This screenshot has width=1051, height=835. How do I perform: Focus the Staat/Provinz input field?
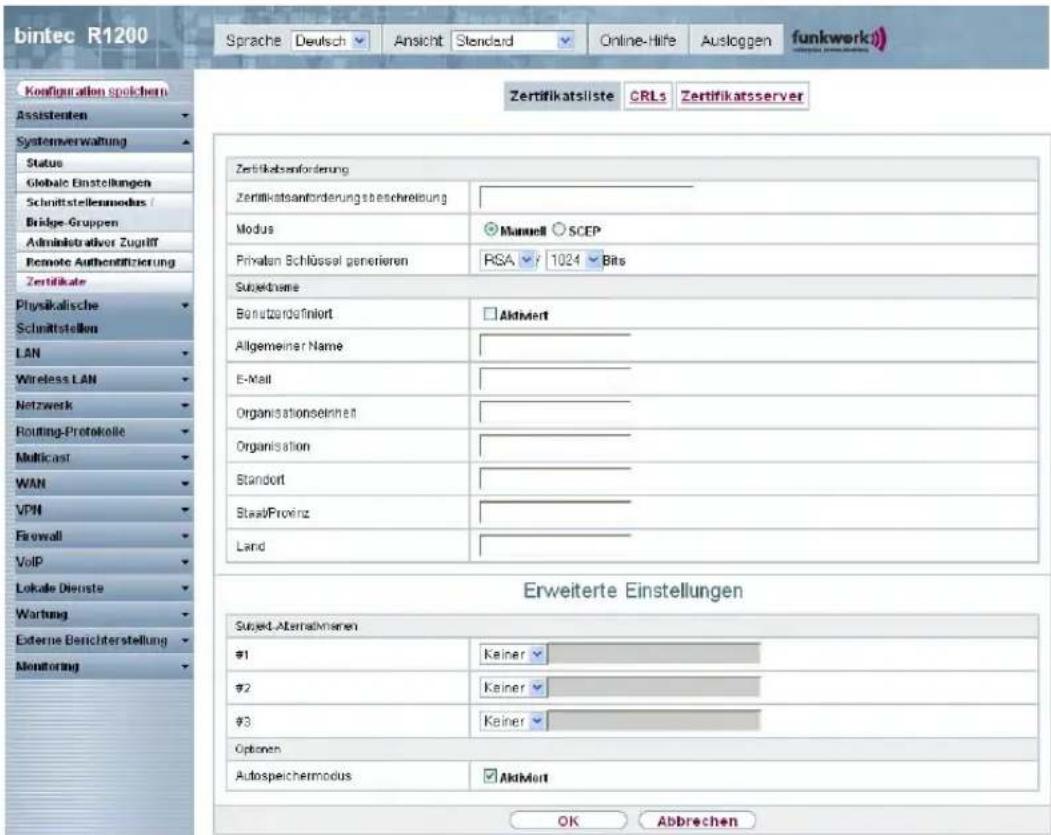555,513
